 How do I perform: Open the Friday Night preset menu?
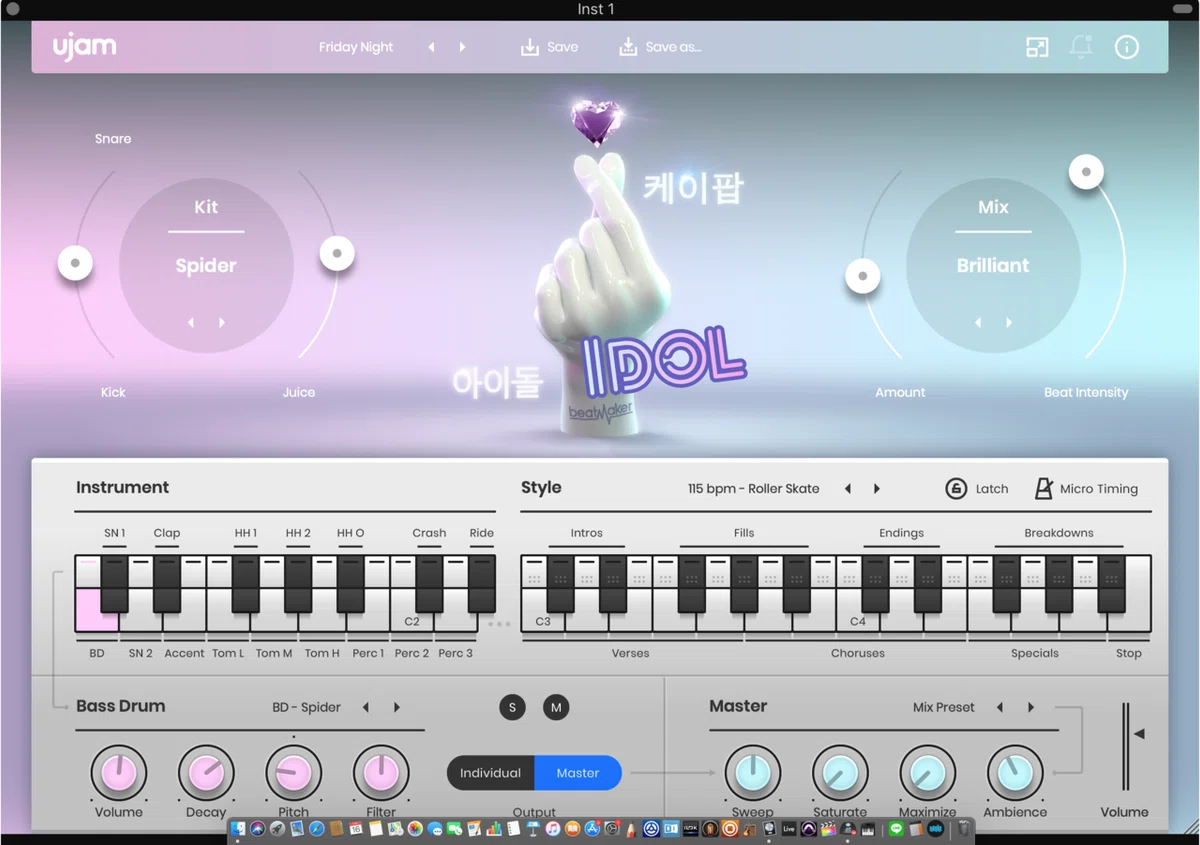(356, 47)
